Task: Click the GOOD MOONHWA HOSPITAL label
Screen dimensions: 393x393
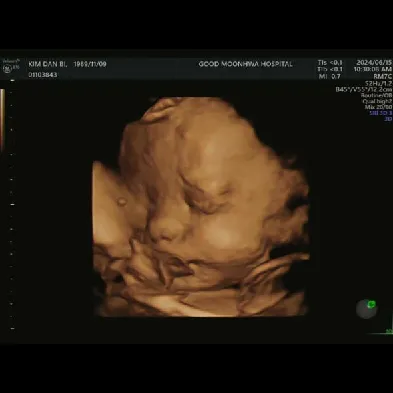Action: tap(245, 64)
